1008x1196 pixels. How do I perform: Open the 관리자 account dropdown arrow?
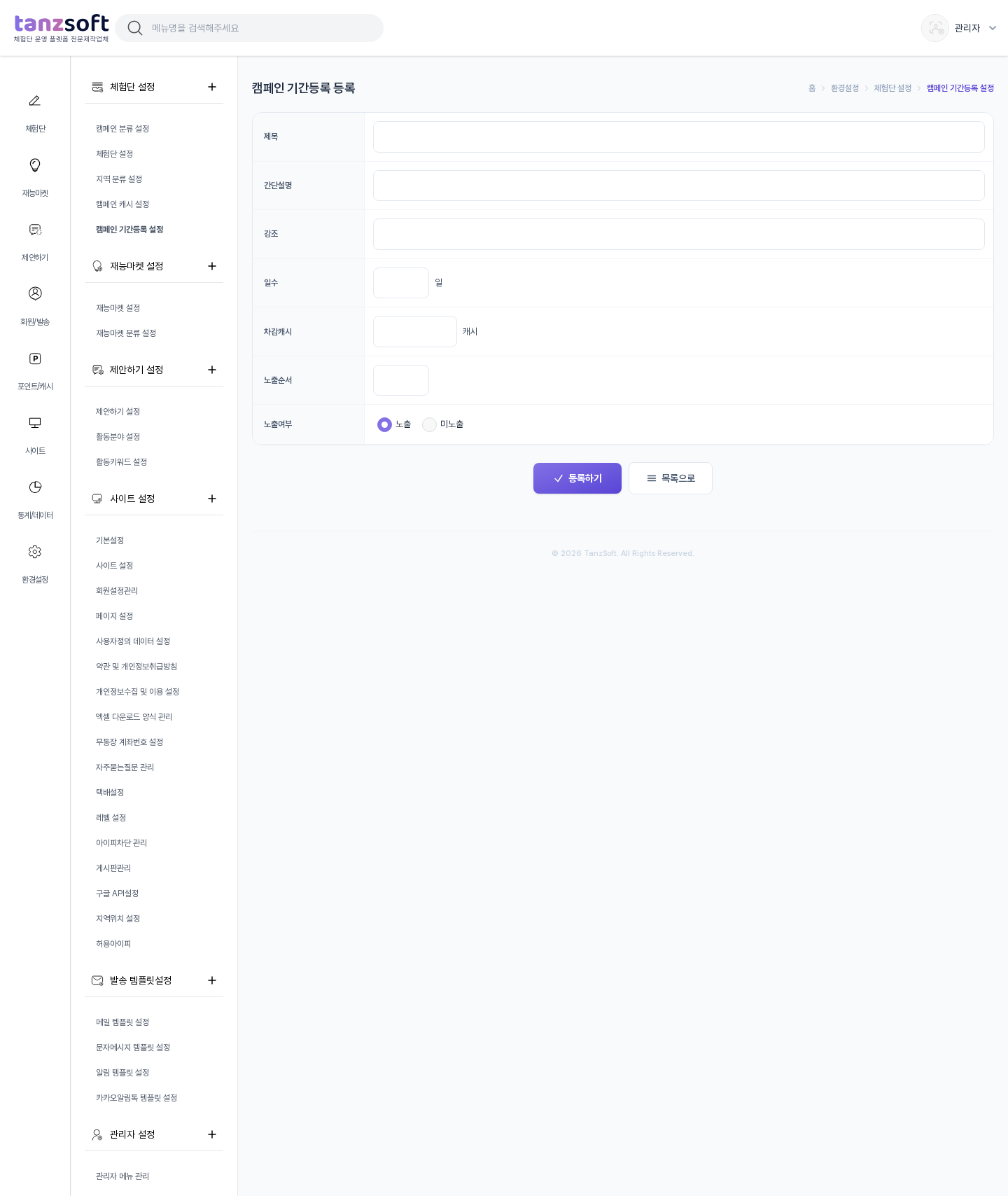[x=993, y=28]
